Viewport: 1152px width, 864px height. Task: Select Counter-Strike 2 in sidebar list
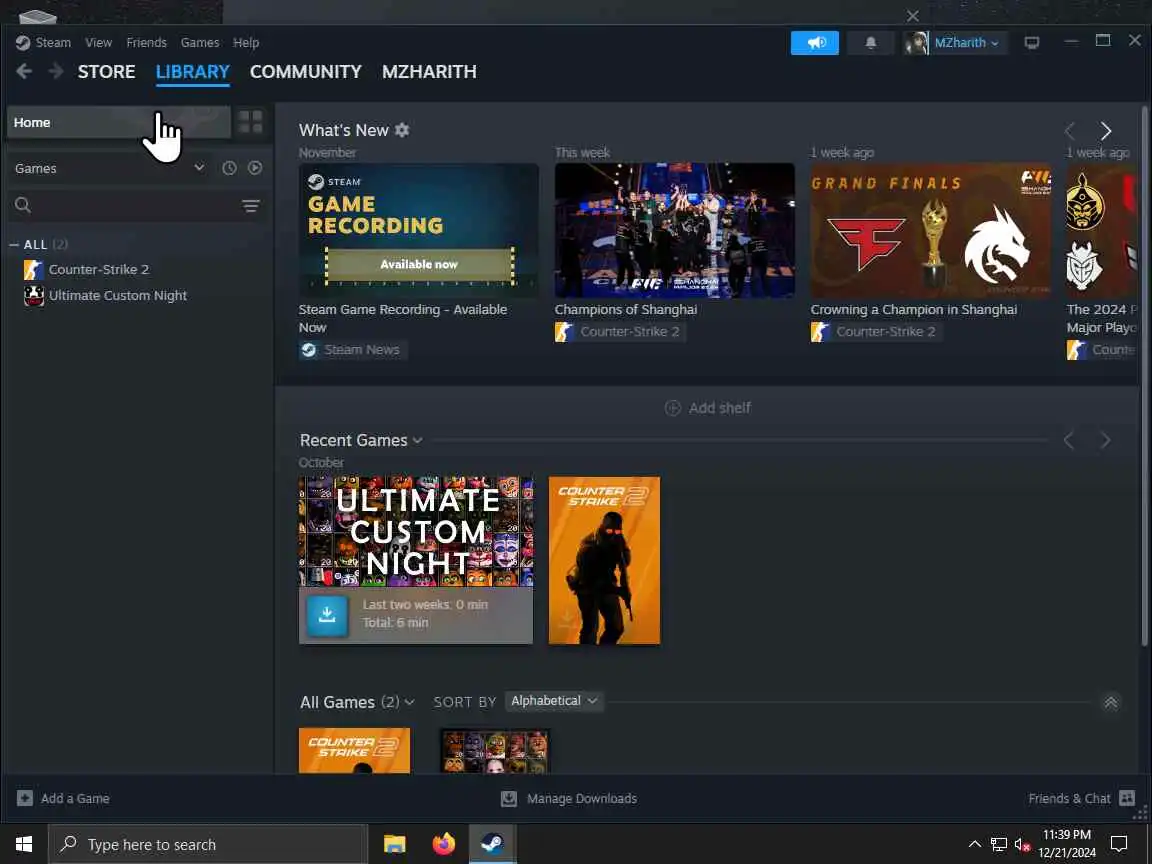pos(98,269)
